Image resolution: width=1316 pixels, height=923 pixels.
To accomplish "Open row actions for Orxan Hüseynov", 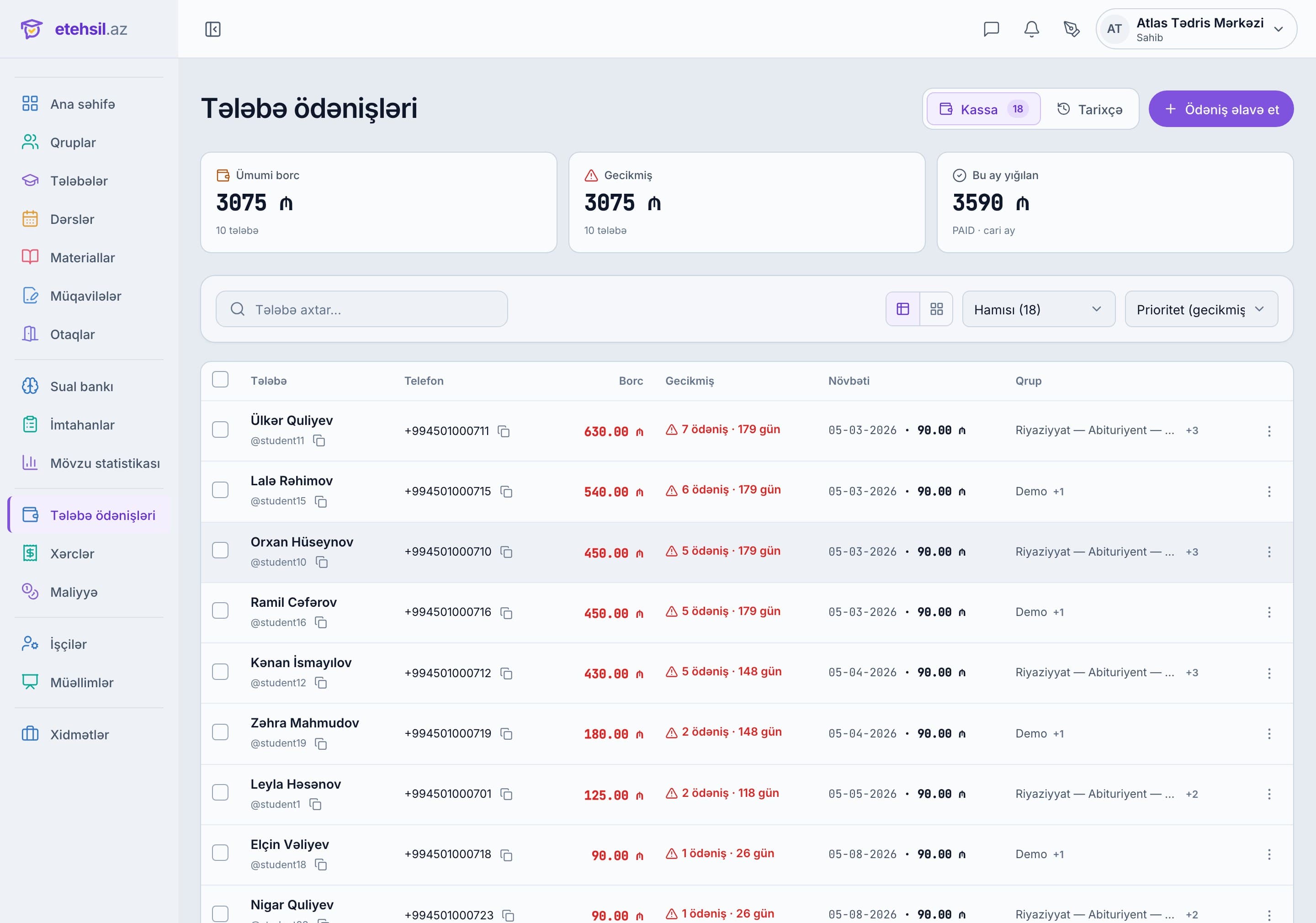I will point(1269,552).
